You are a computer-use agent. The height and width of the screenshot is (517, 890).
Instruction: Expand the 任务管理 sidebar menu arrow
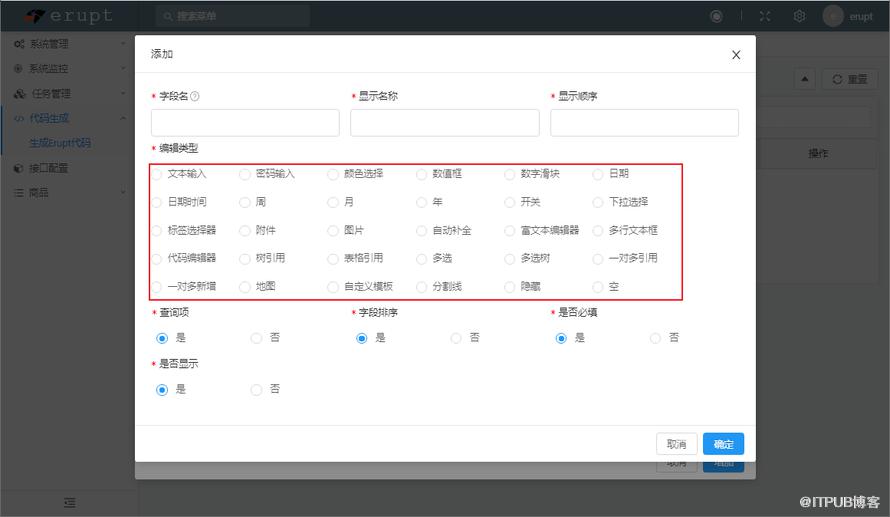(123, 94)
